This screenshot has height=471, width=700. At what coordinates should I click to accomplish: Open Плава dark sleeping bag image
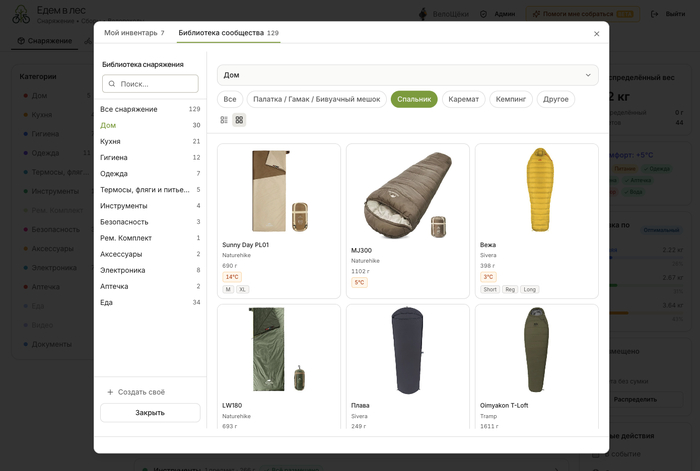tap(407, 350)
